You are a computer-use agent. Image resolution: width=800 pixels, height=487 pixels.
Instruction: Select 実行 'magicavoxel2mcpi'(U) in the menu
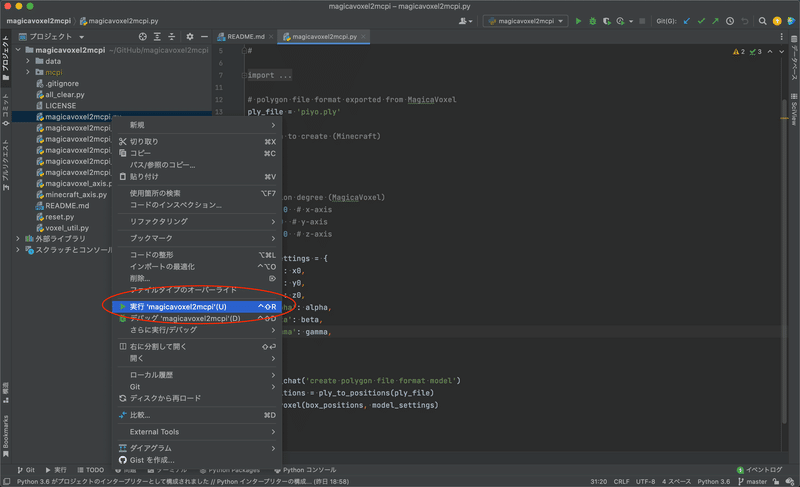click(x=197, y=306)
